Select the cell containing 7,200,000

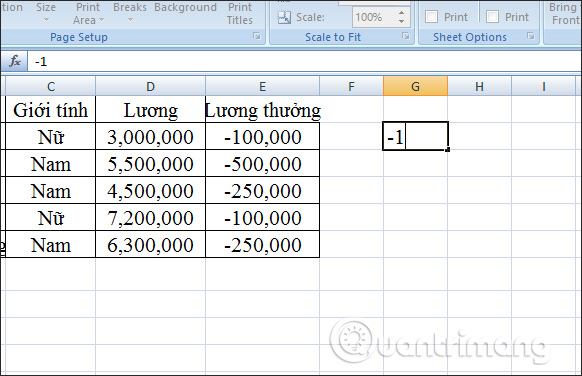(150, 218)
